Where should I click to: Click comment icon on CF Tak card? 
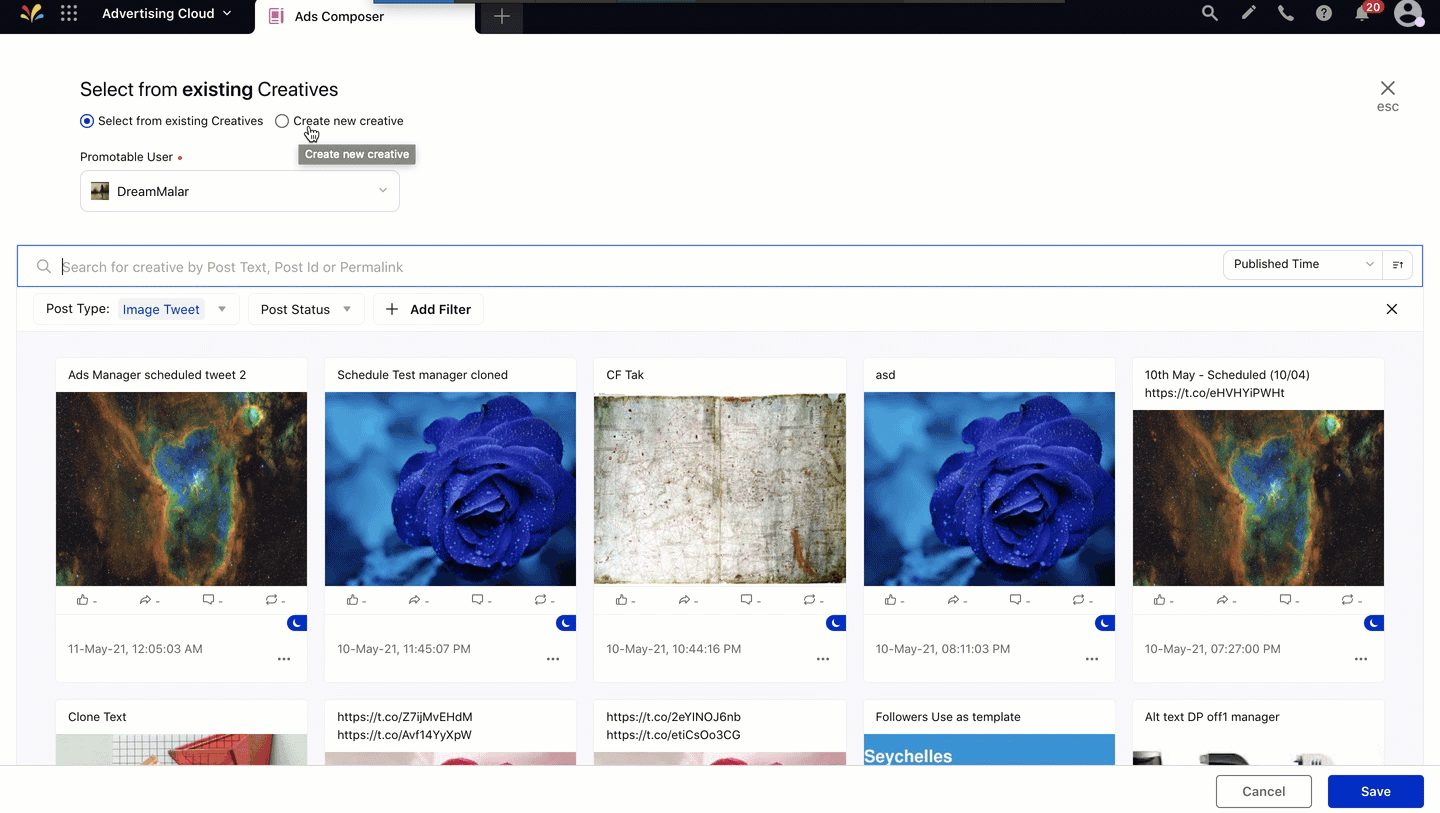[747, 600]
